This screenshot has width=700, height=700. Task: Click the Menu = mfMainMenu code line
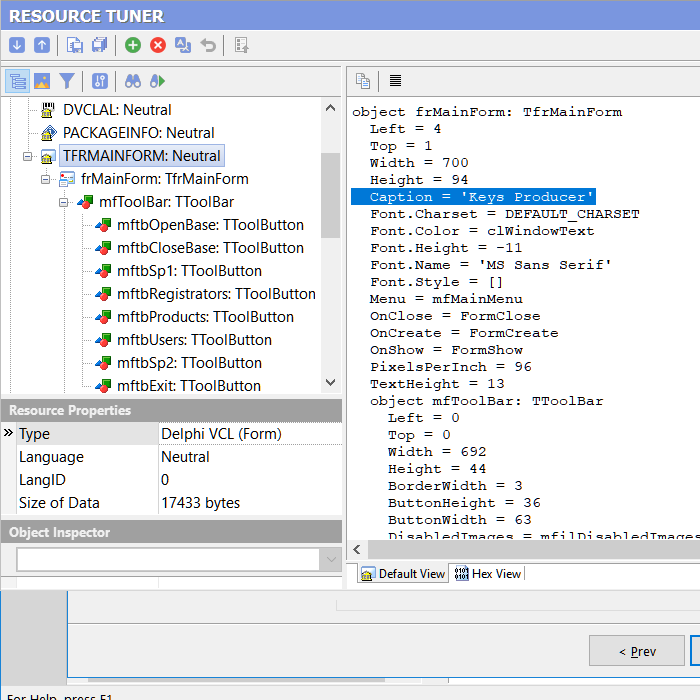[x=446, y=299]
